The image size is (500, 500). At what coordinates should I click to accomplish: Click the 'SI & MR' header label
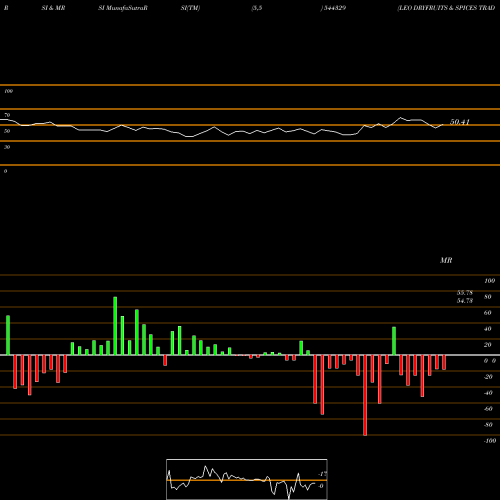(x=53, y=8)
